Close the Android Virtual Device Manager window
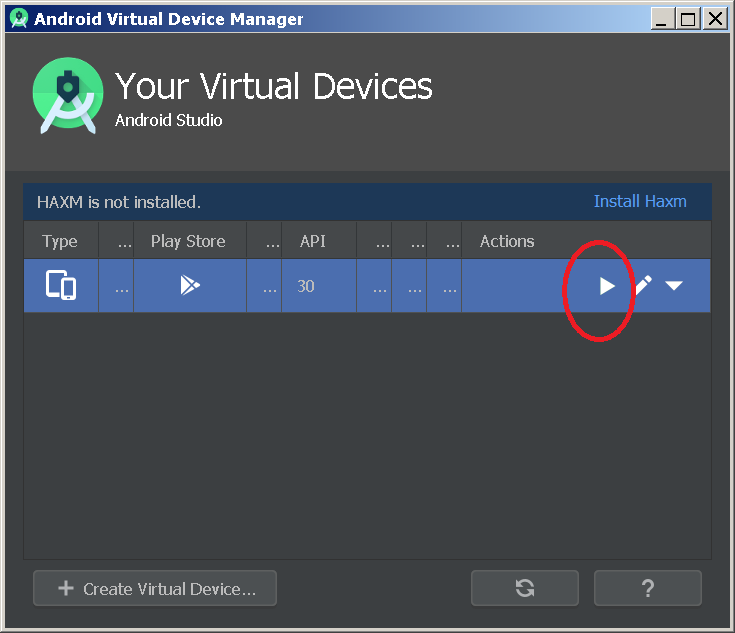Image resolution: width=735 pixels, height=633 pixels. coord(715,19)
